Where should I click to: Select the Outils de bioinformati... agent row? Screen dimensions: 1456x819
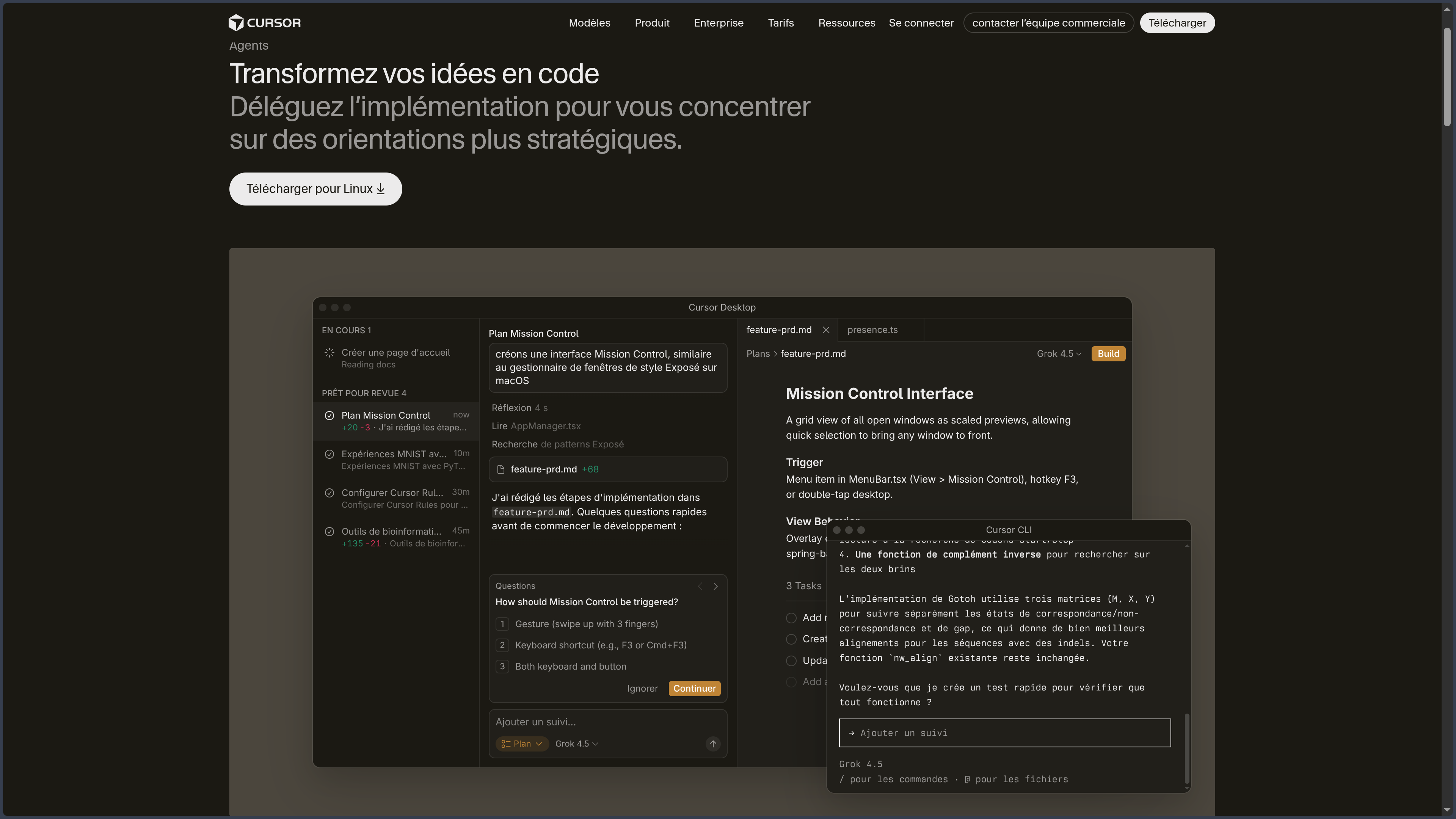395,537
